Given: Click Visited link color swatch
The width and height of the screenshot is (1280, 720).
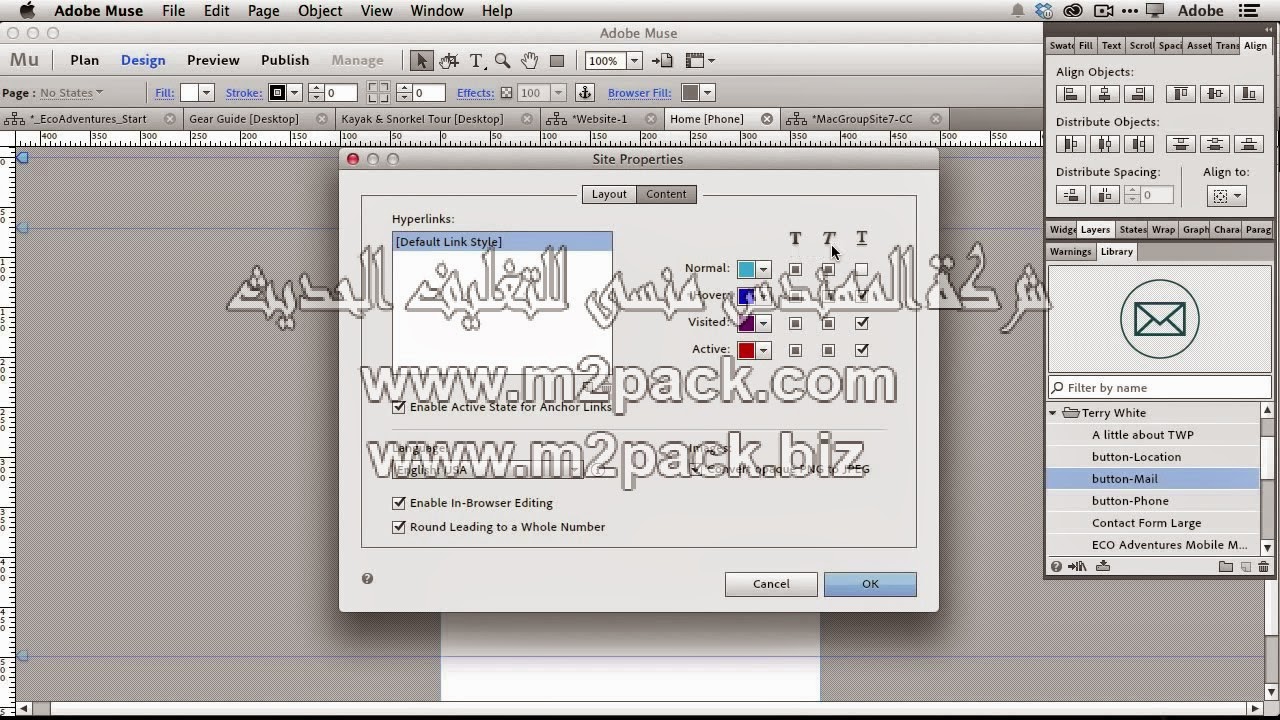Looking at the screenshot, I should click(746, 323).
